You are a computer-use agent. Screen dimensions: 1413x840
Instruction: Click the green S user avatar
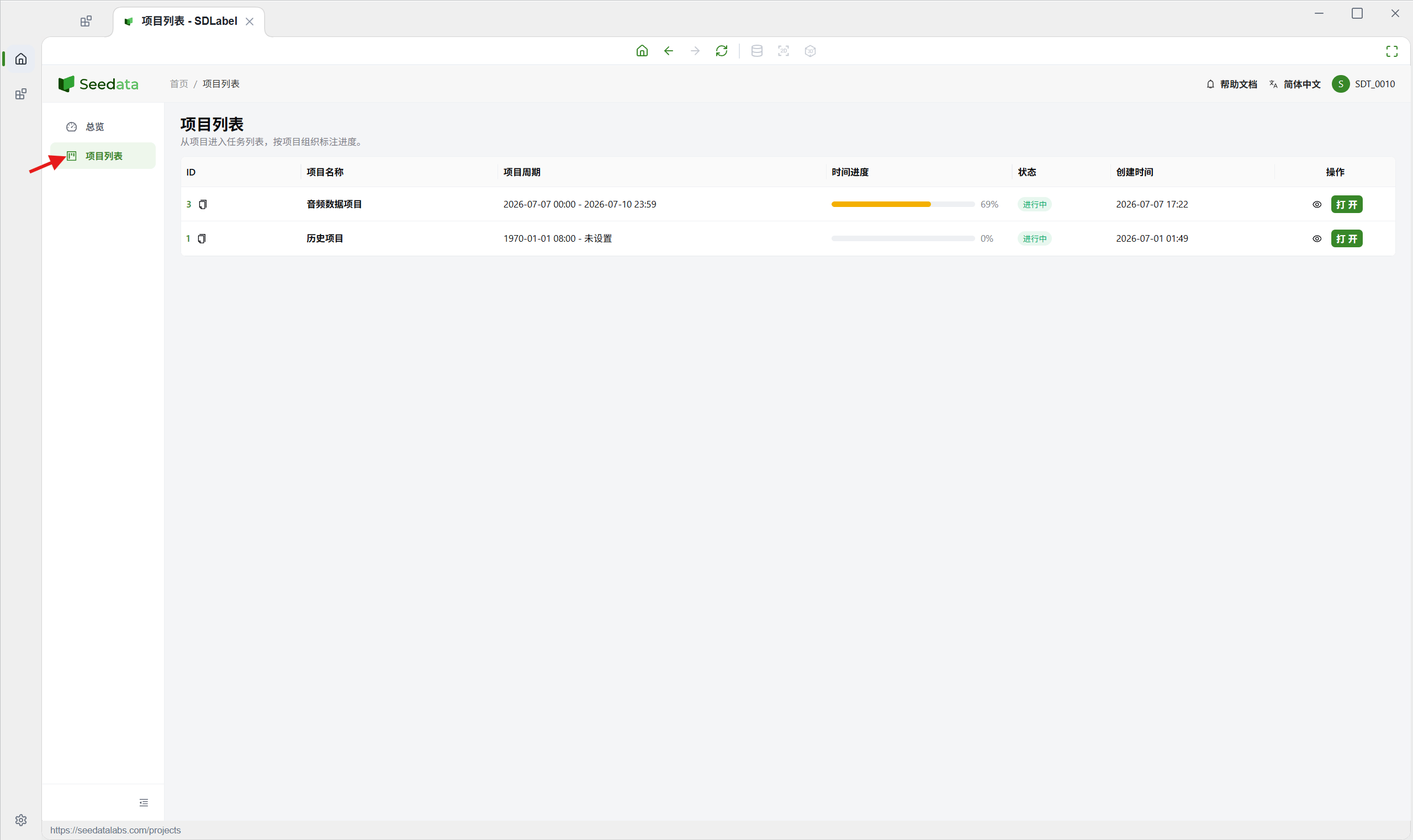pos(1341,84)
